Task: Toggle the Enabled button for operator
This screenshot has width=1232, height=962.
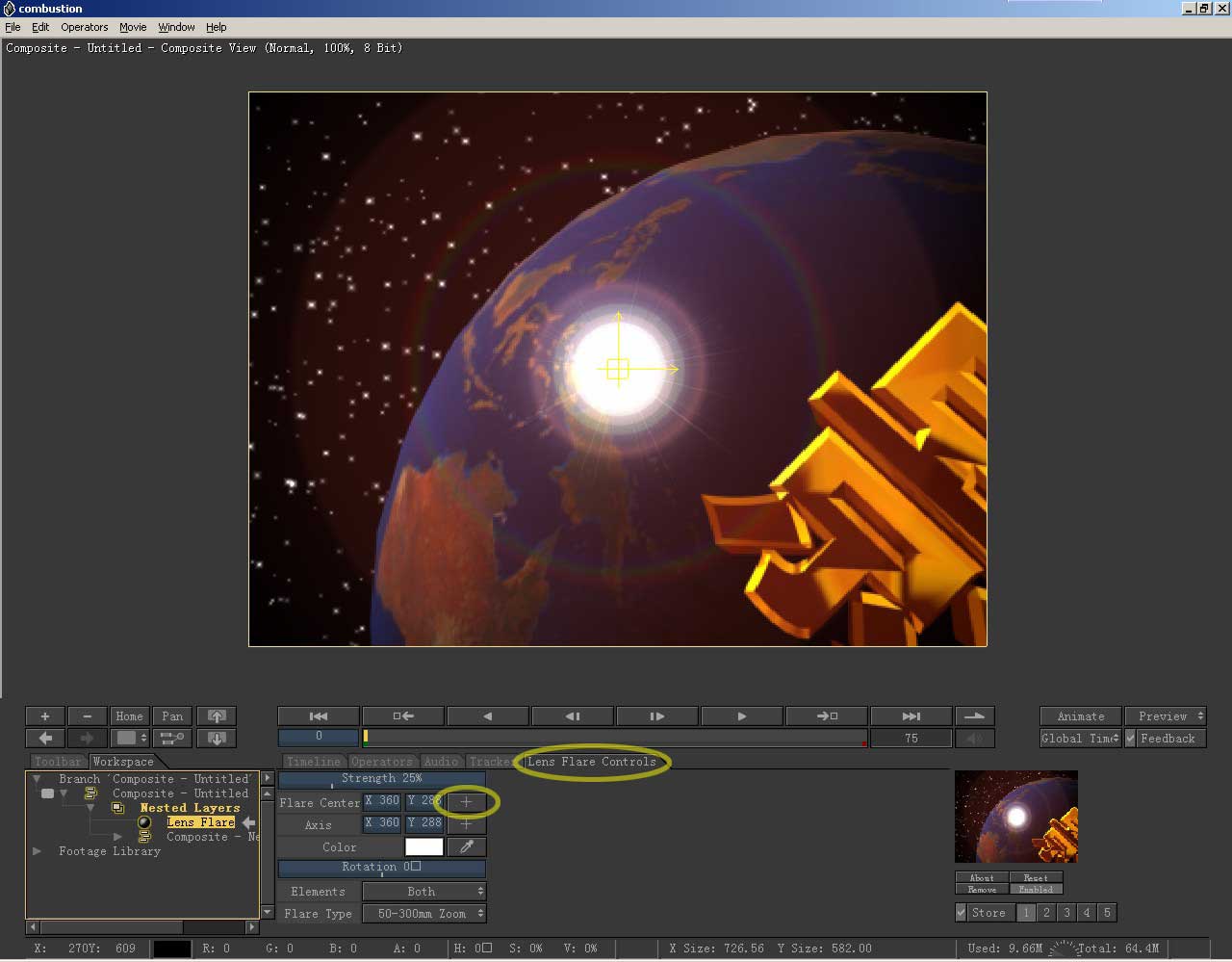Action: (1036, 890)
